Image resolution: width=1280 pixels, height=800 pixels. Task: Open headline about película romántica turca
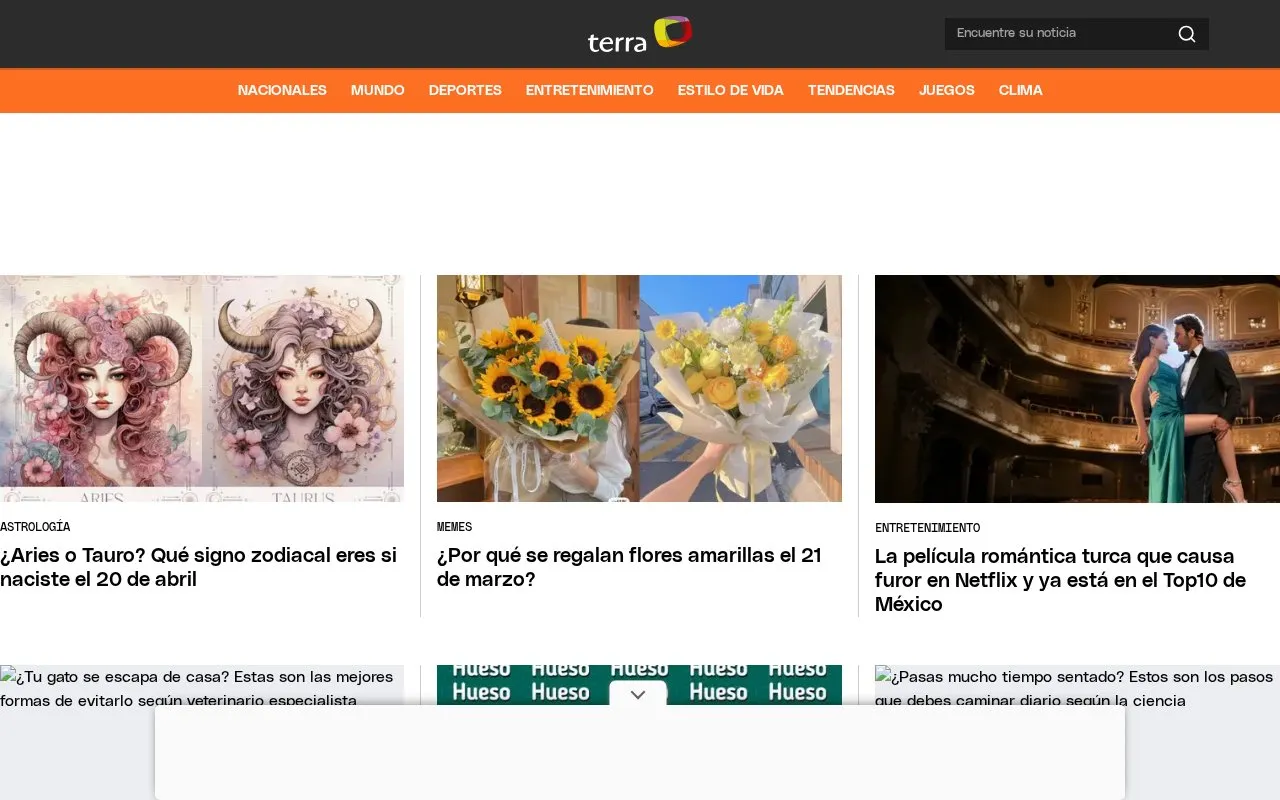click(1060, 580)
